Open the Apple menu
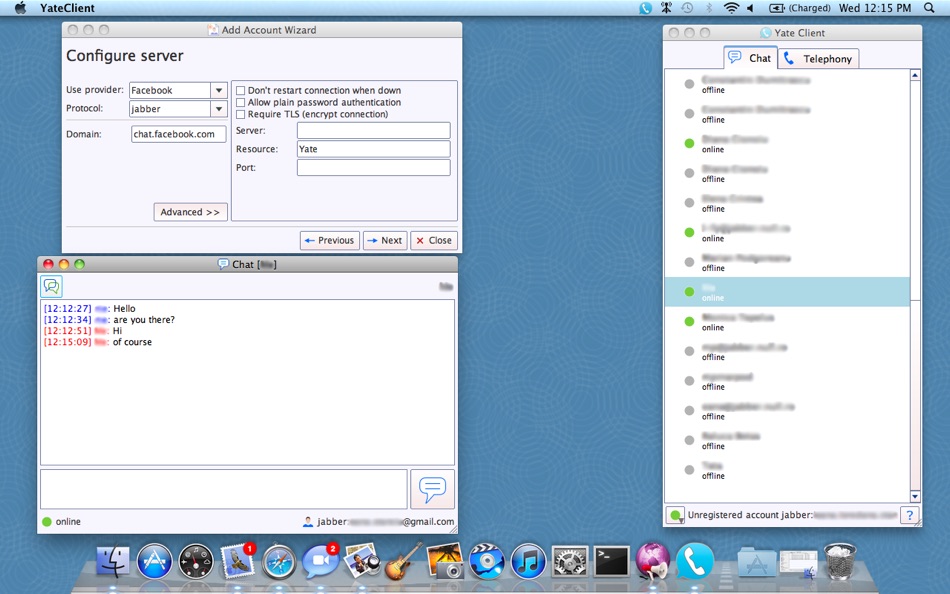This screenshot has width=950, height=594. coord(21,8)
